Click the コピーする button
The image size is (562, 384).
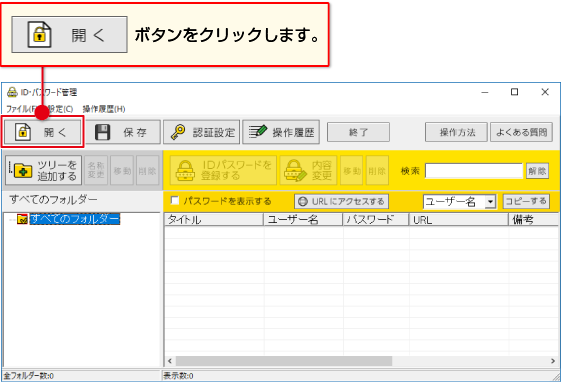526,201
